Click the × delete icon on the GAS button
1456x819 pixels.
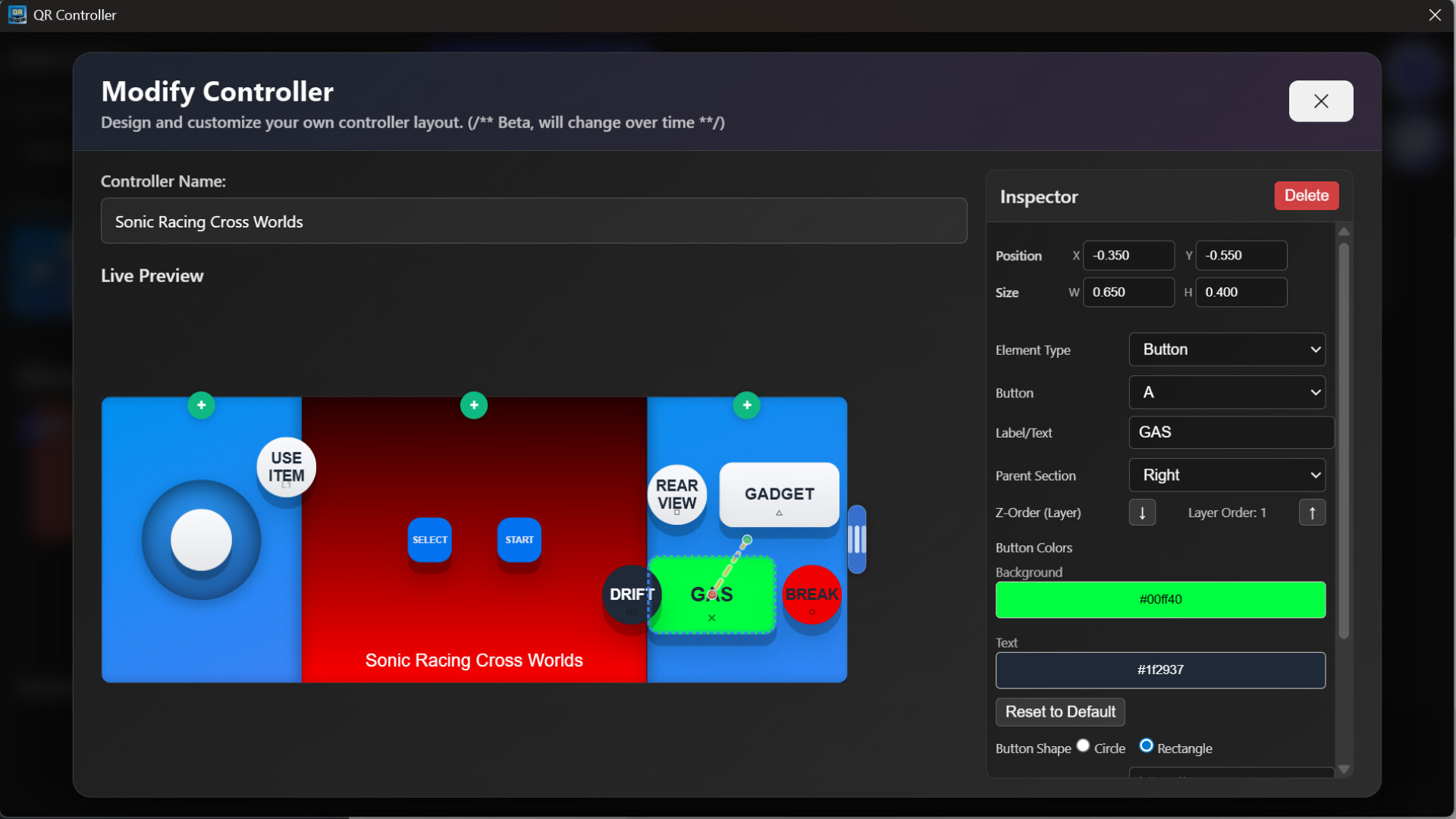point(711,618)
